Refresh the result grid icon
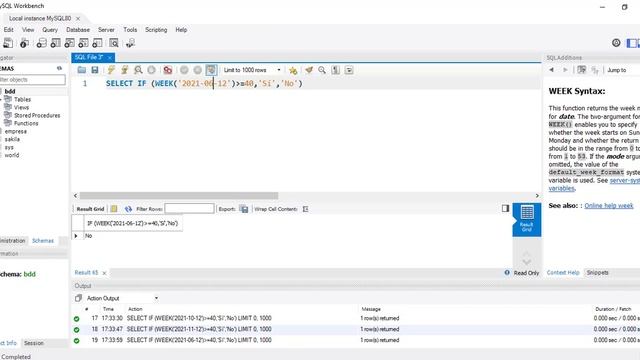 (128, 209)
